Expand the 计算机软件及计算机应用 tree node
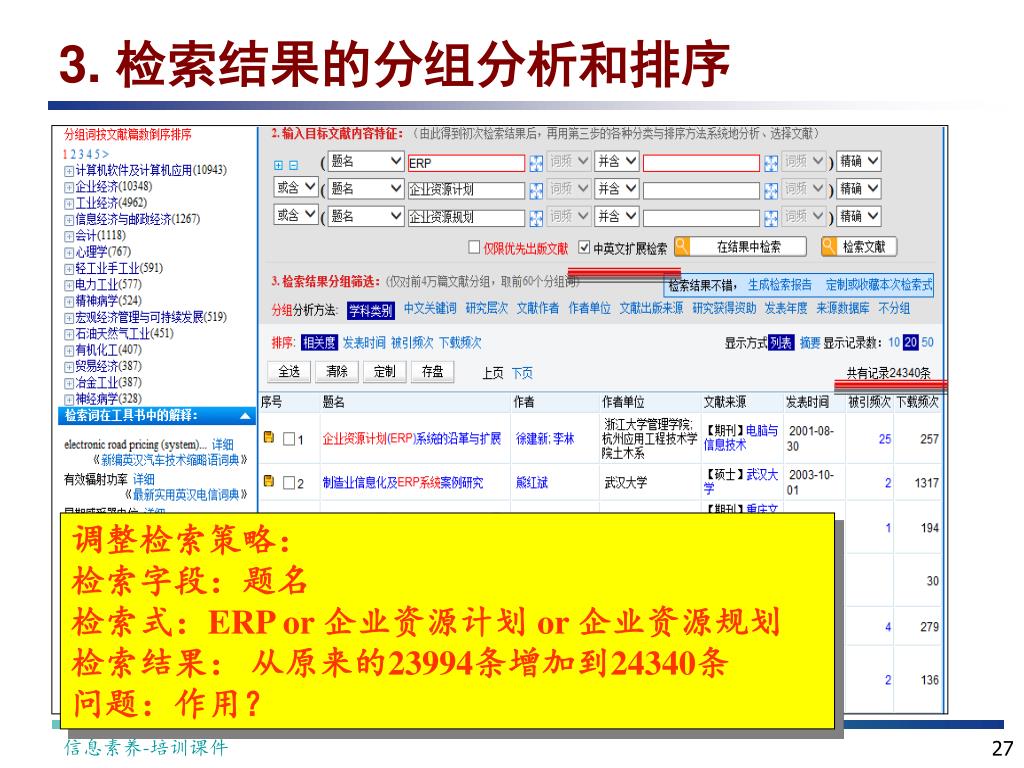 pyautogui.click(x=69, y=171)
